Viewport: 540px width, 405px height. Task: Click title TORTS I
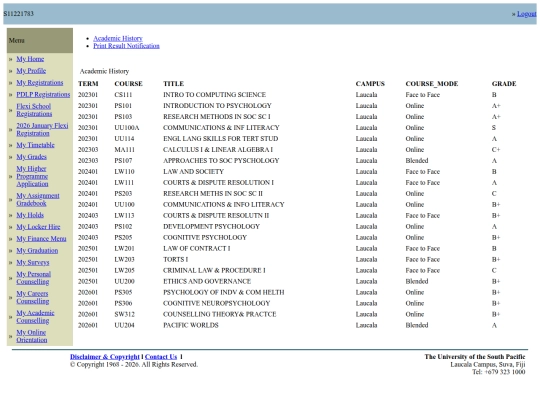point(176,260)
